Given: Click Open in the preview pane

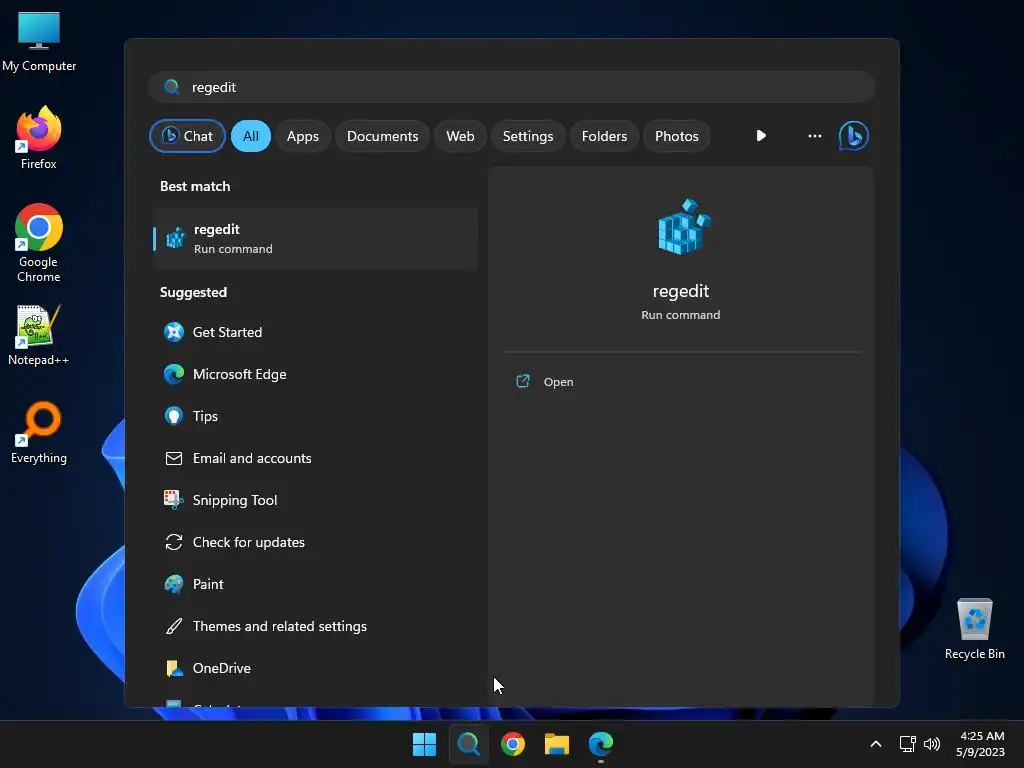Looking at the screenshot, I should coord(558,382).
